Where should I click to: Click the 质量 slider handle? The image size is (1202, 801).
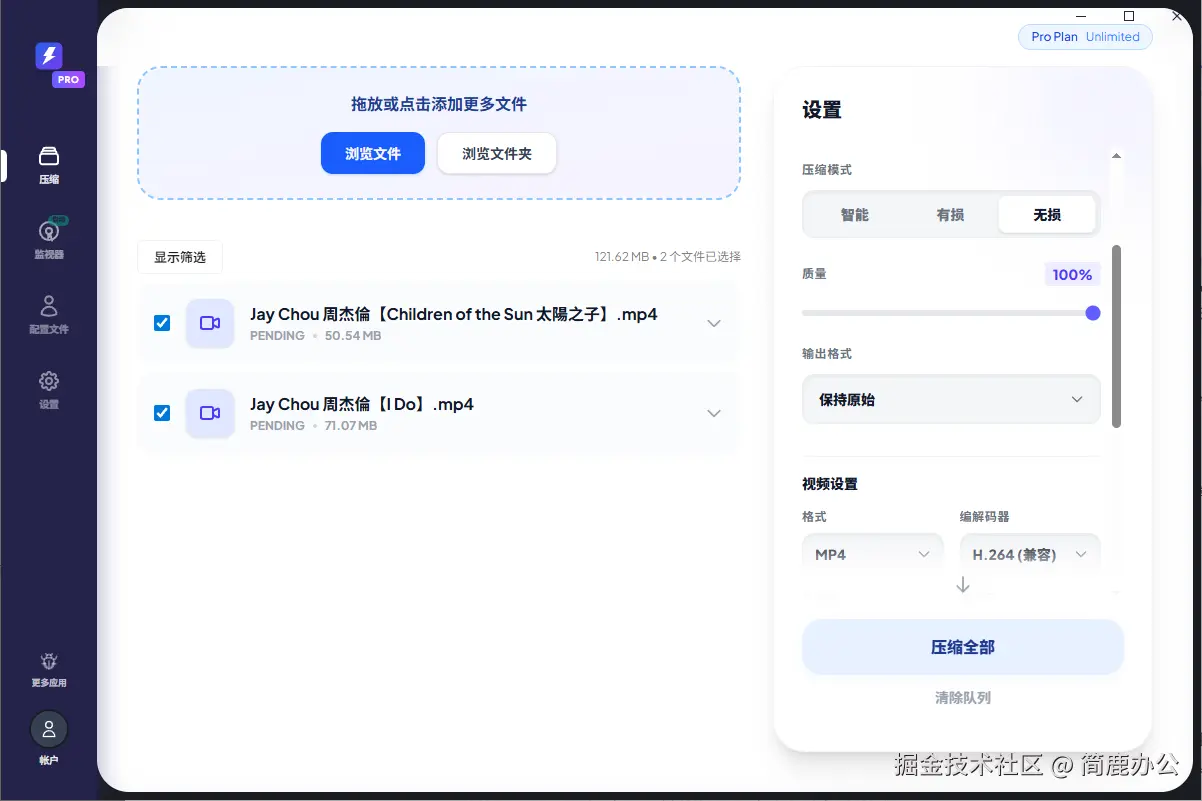pos(1093,313)
